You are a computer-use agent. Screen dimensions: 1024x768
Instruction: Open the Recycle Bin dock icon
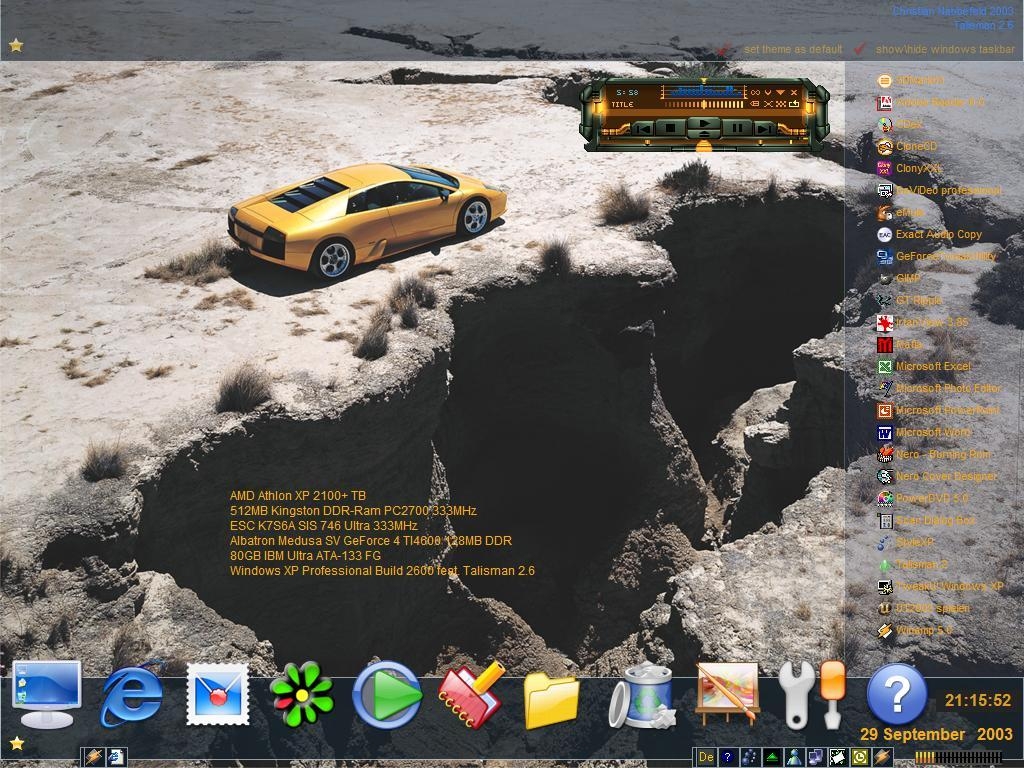642,695
